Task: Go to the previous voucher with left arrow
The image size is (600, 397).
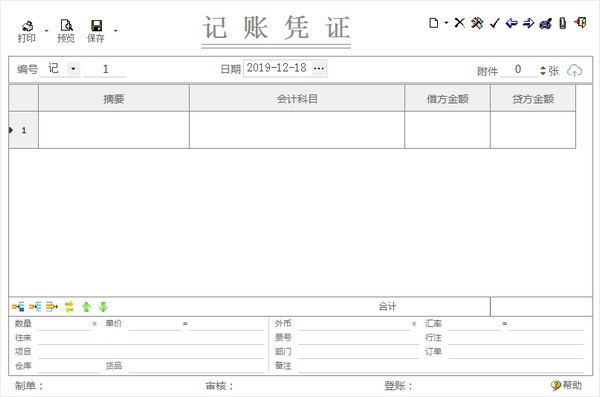Action: pyautogui.click(x=512, y=23)
